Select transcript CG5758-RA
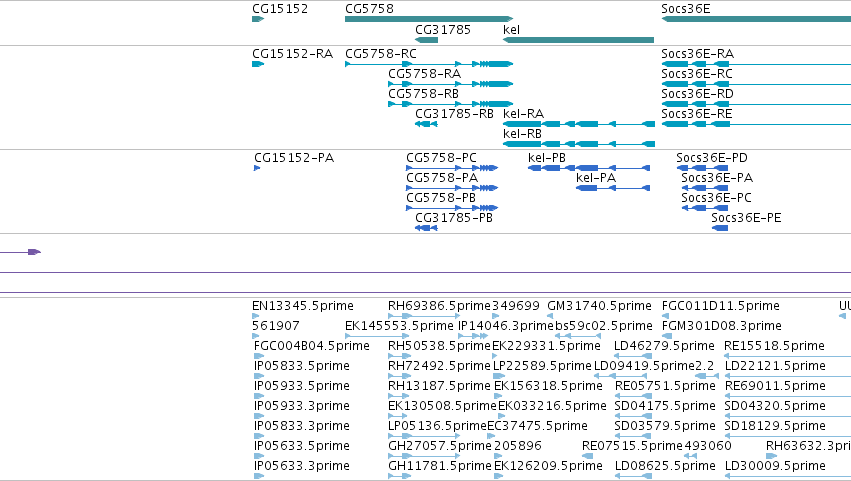The width and height of the screenshot is (851, 481). pyautogui.click(x=424, y=74)
